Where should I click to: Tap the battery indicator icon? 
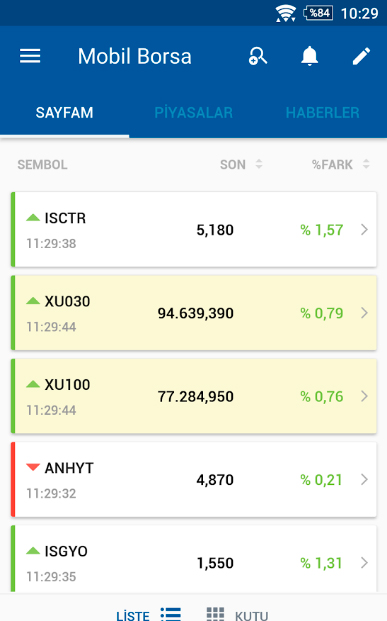click(318, 13)
